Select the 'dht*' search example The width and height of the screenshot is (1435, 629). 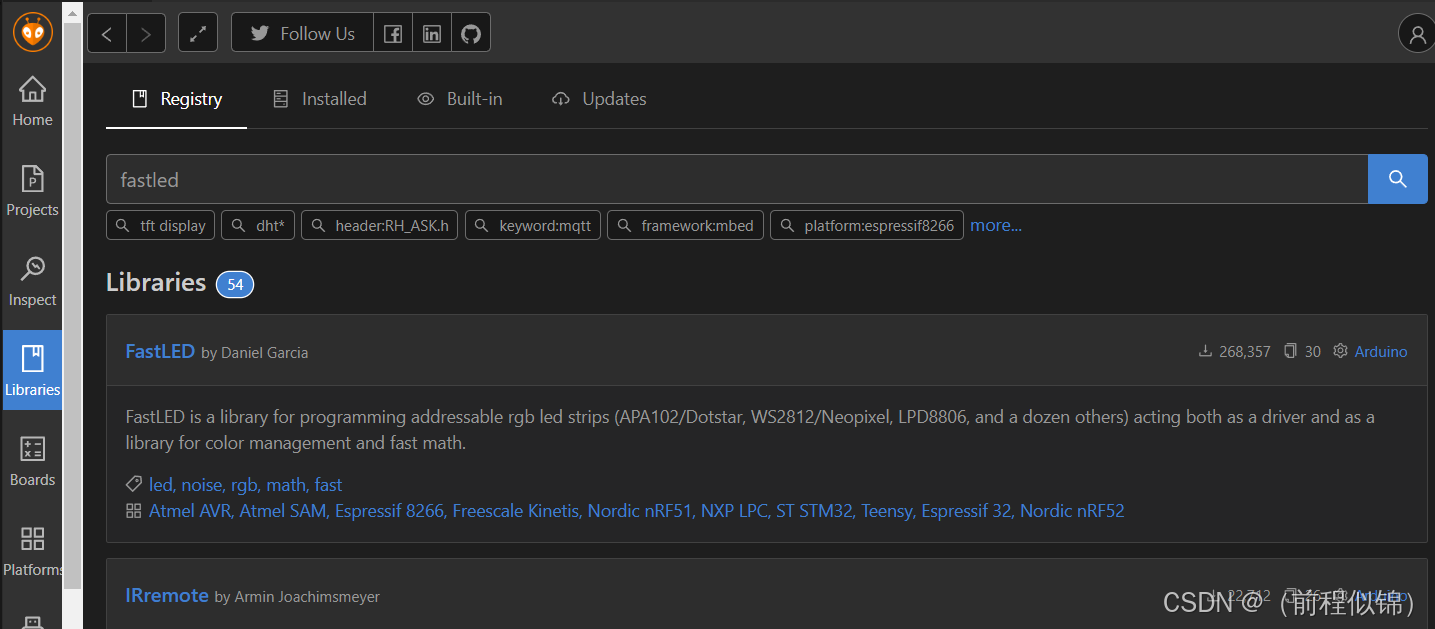pos(258,226)
